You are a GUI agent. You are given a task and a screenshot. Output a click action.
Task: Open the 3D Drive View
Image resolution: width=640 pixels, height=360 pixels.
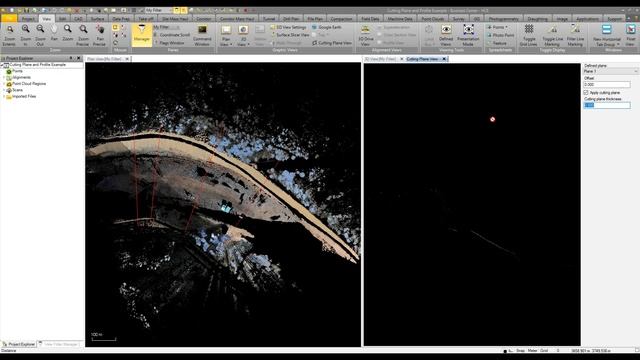(x=366, y=36)
